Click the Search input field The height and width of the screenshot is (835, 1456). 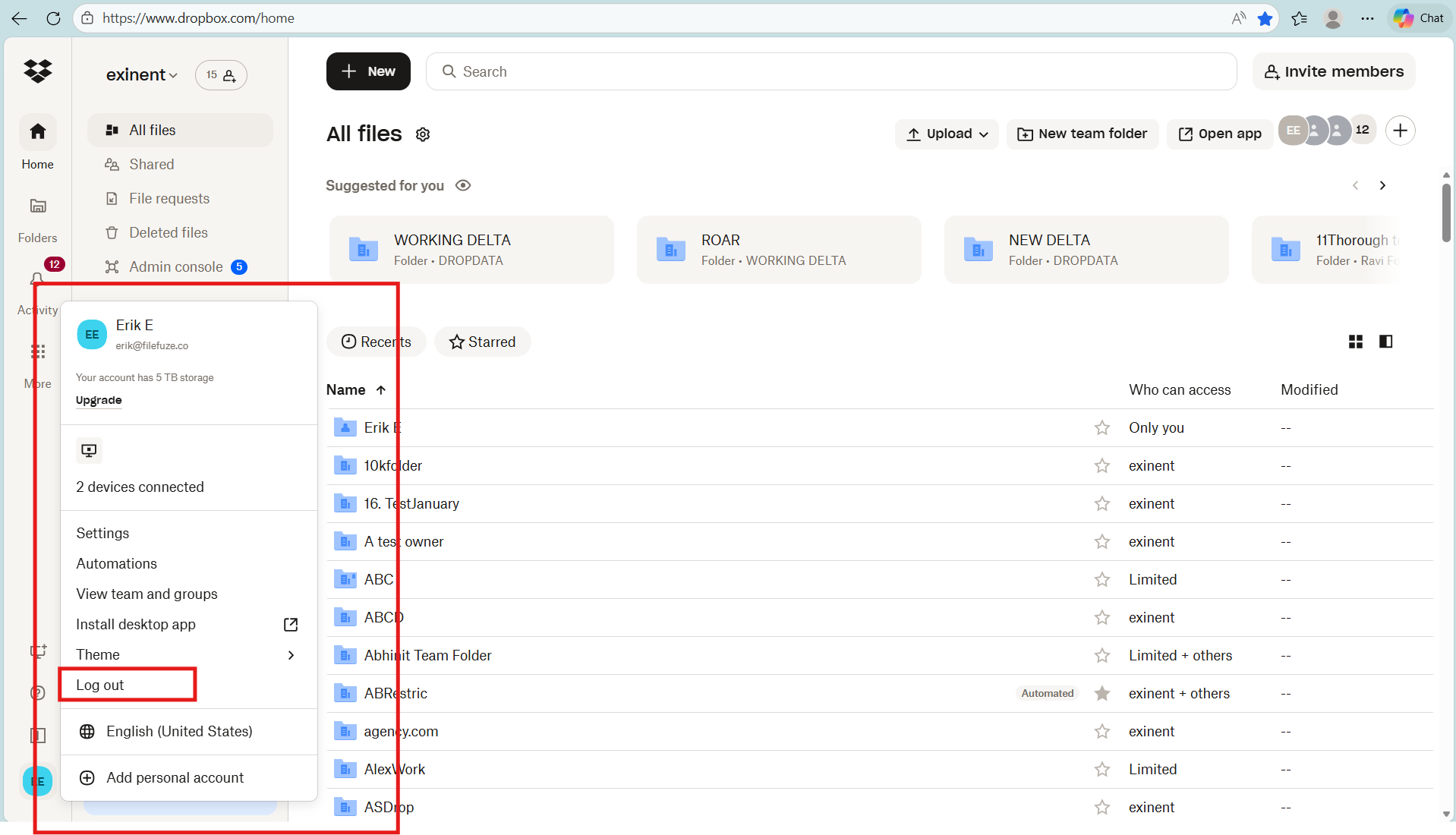click(x=831, y=71)
